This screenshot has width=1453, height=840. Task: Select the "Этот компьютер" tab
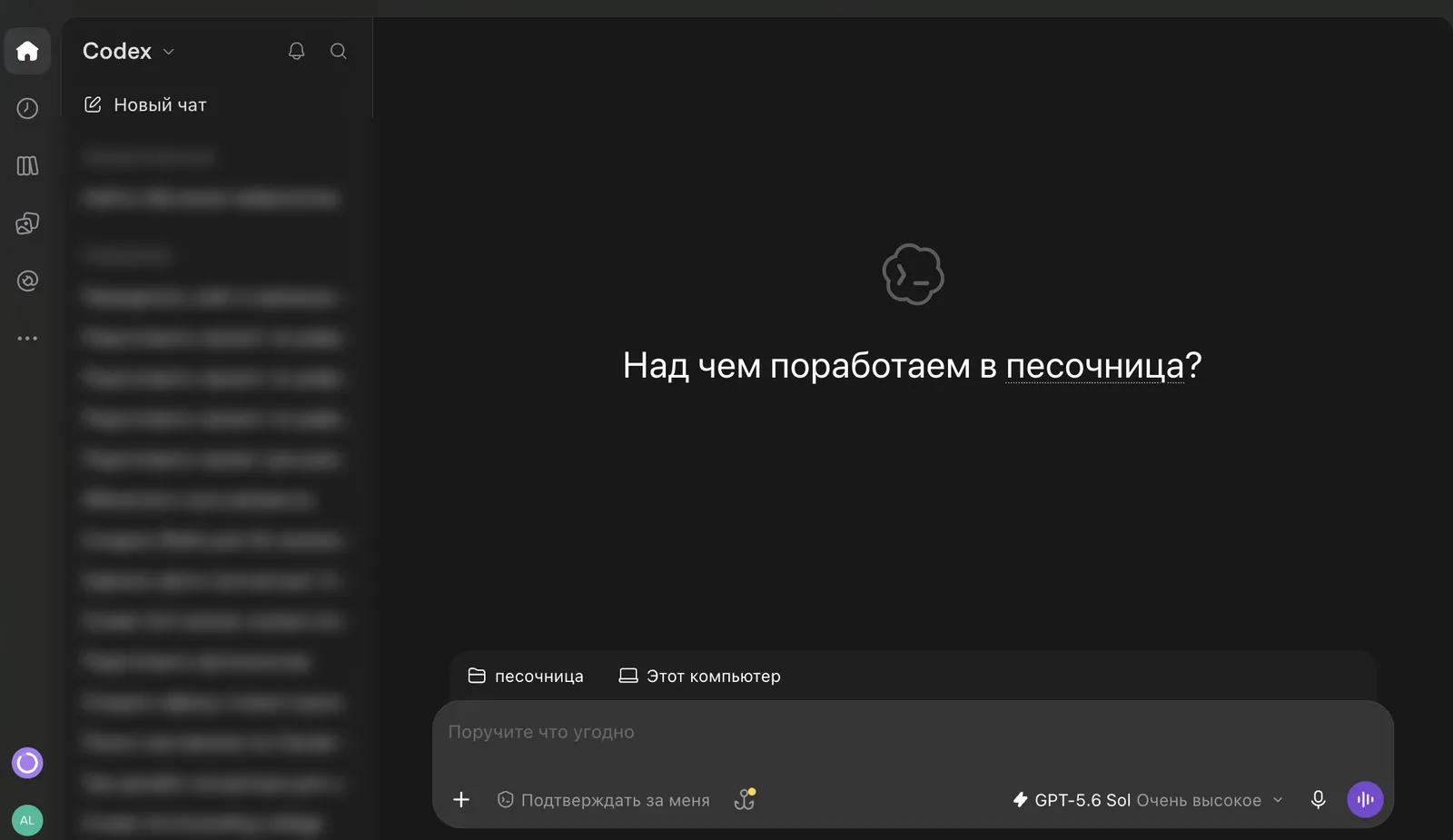coord(699,676)
